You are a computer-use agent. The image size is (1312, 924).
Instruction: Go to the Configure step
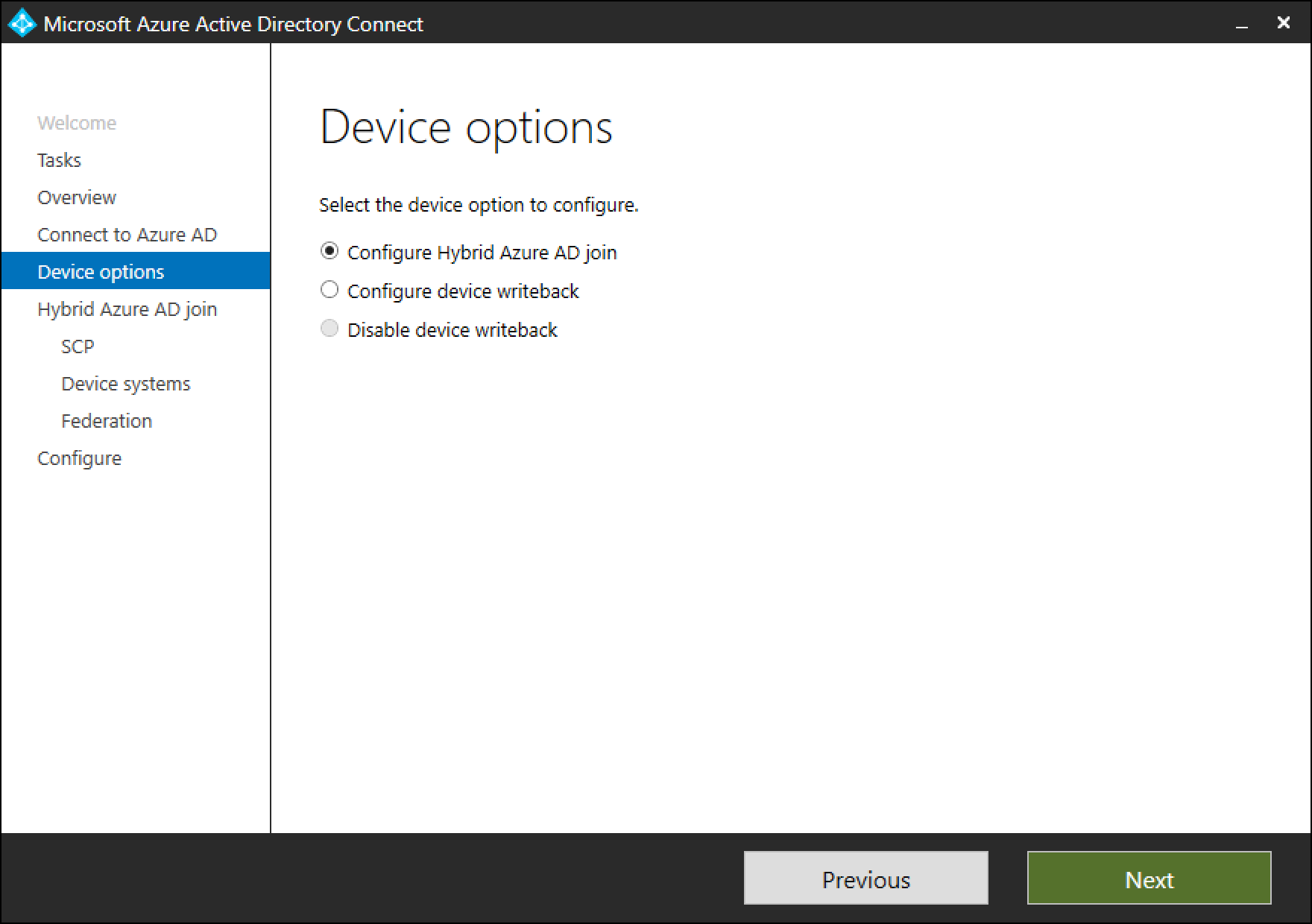pos(79,458)
